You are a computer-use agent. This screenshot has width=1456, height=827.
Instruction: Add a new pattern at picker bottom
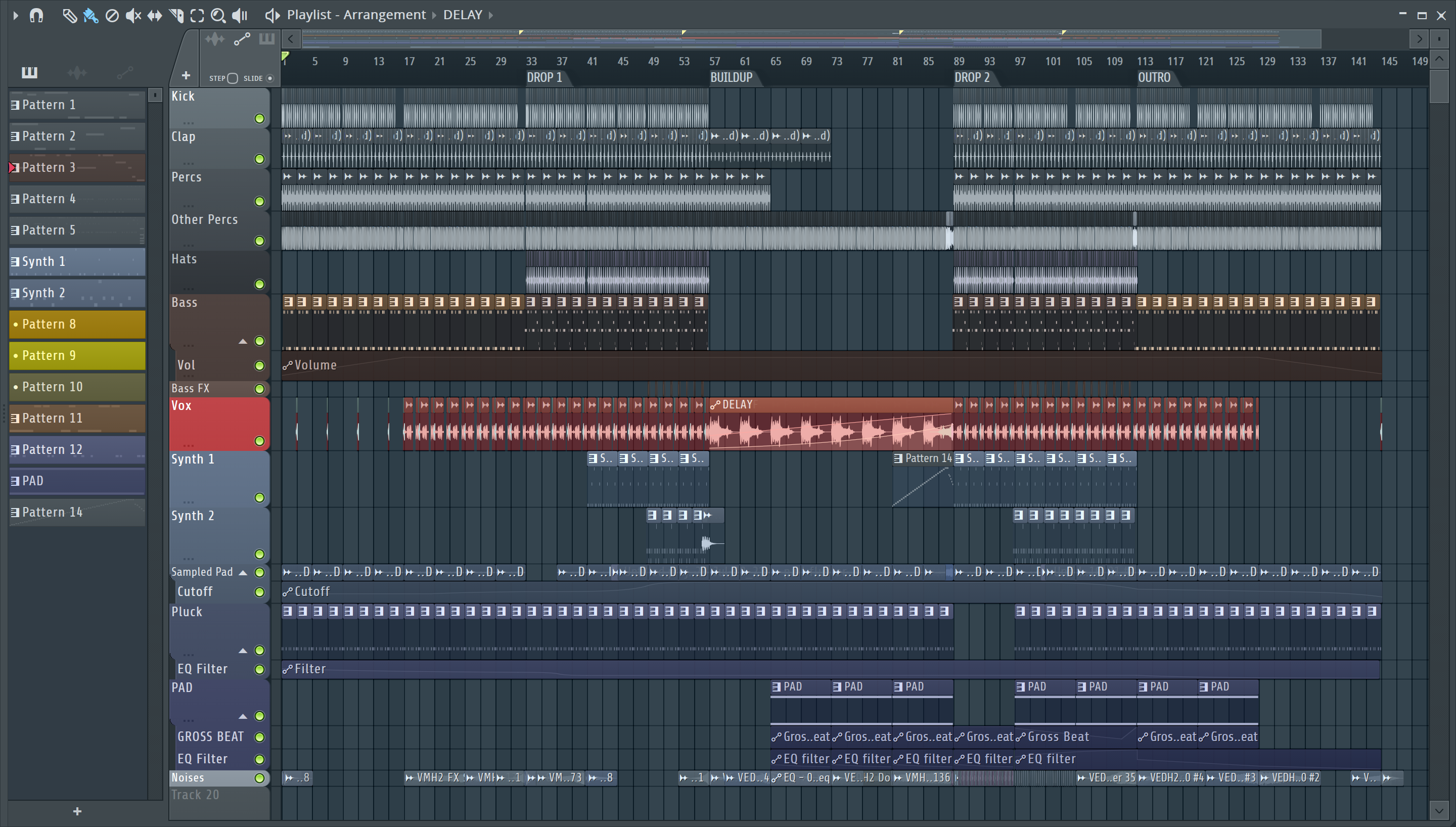click(x=77, y=811)
